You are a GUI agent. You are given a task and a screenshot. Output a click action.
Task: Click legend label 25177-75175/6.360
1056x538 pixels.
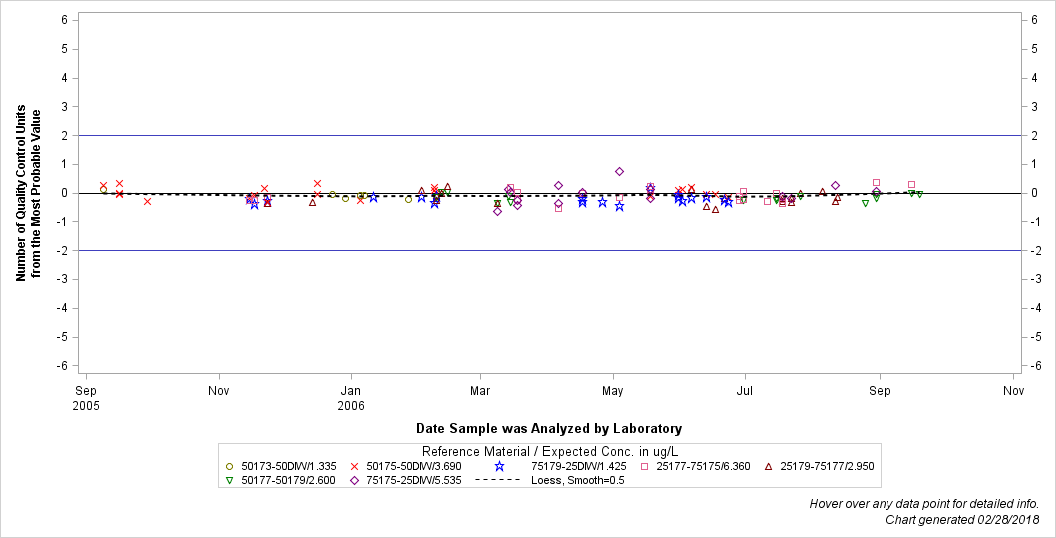tap(703, 466)
